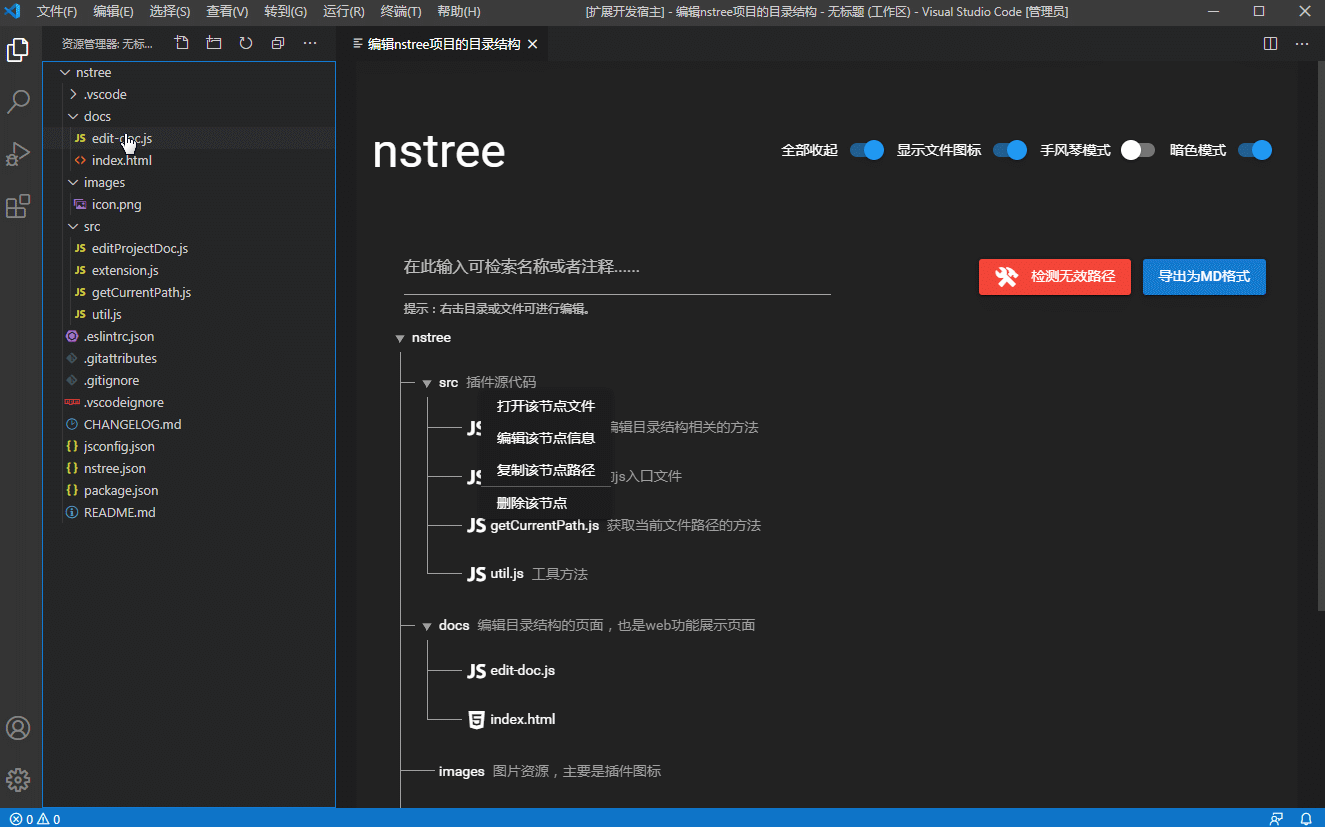Open the Manage settings gear
The width and height of the screenshot is (1325, 827).
[18, 779]
